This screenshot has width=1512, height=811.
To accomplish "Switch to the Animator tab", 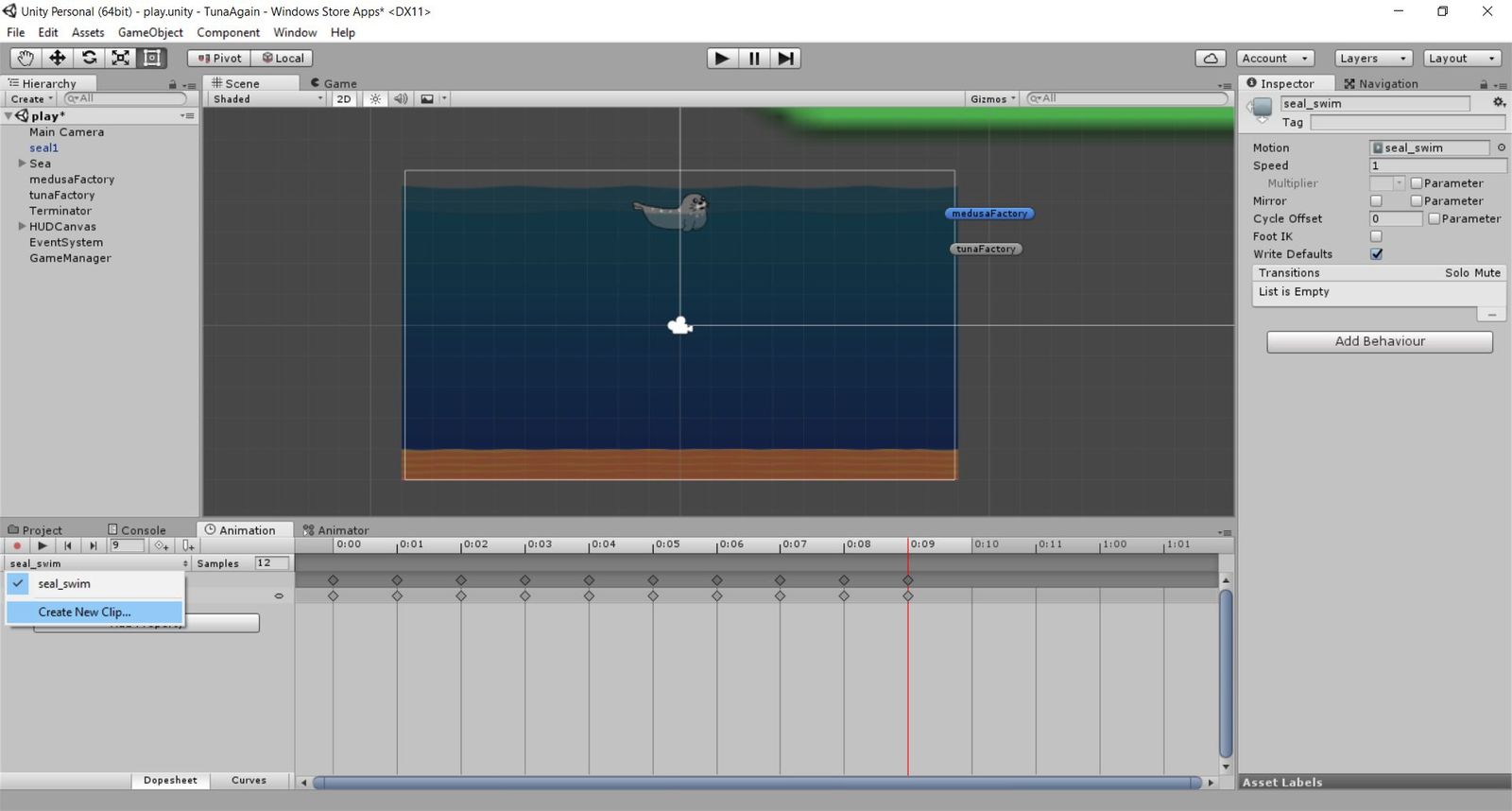I will coord(335,530).
